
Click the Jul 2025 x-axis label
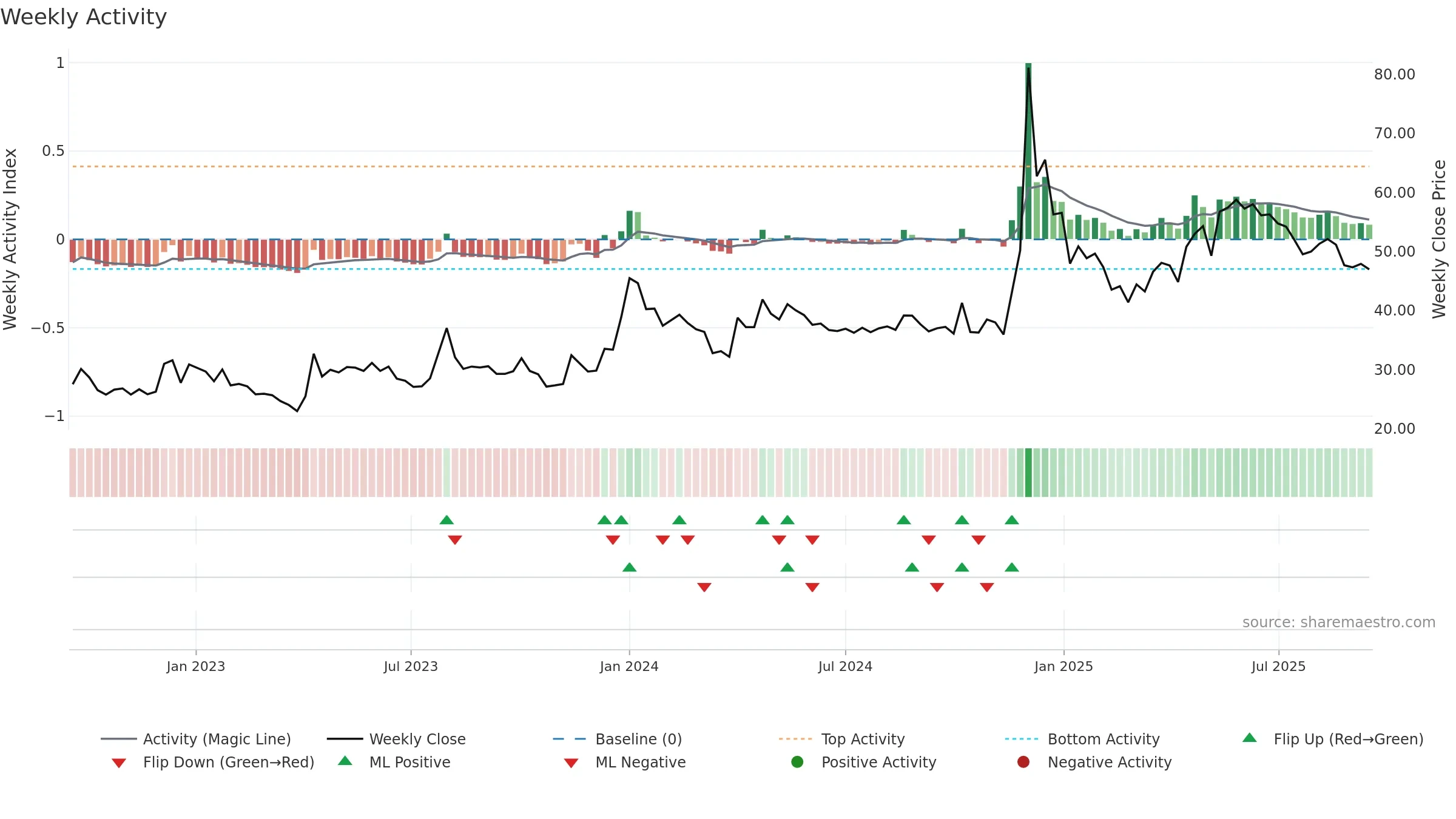[1278, 666]
